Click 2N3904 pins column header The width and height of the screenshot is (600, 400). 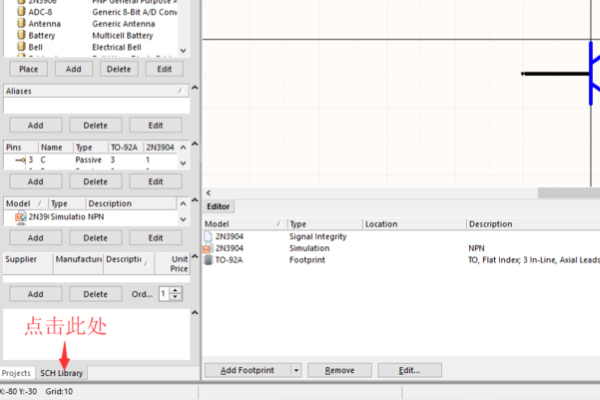tap(160, 147)
